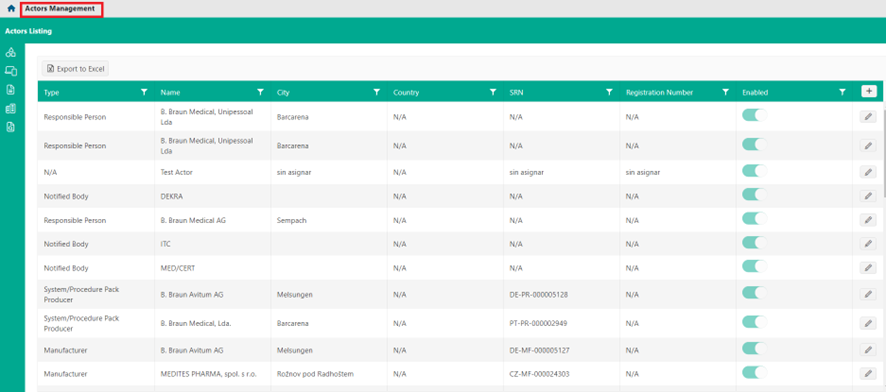Edit the Test Actor row
The height and width of the screenshot is (392, 886).
868,172
